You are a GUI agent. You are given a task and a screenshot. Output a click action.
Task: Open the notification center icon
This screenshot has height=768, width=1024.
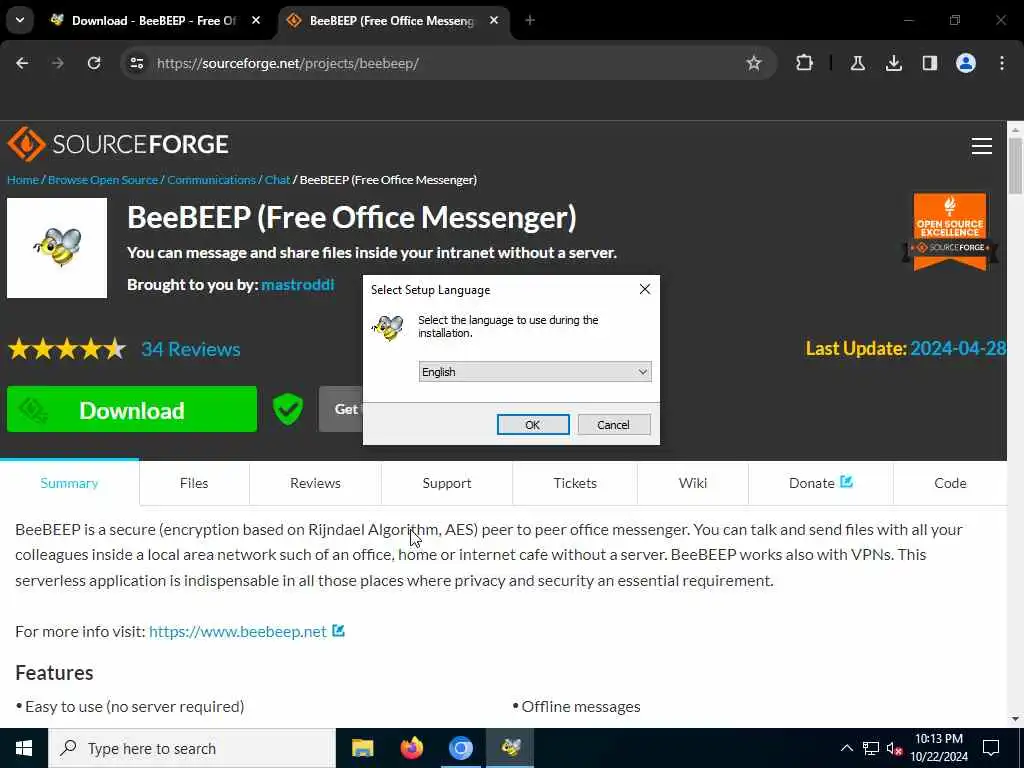click(x=991, y=748)
